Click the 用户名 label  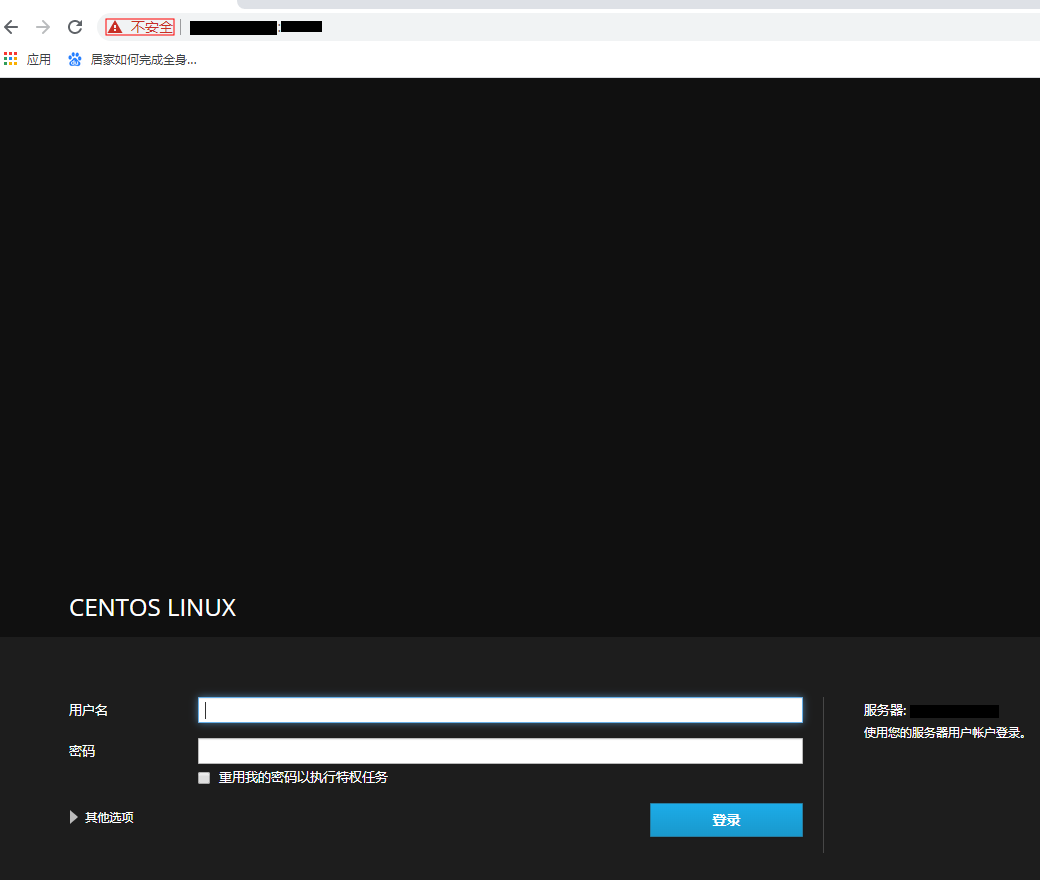tap(88, 710)
